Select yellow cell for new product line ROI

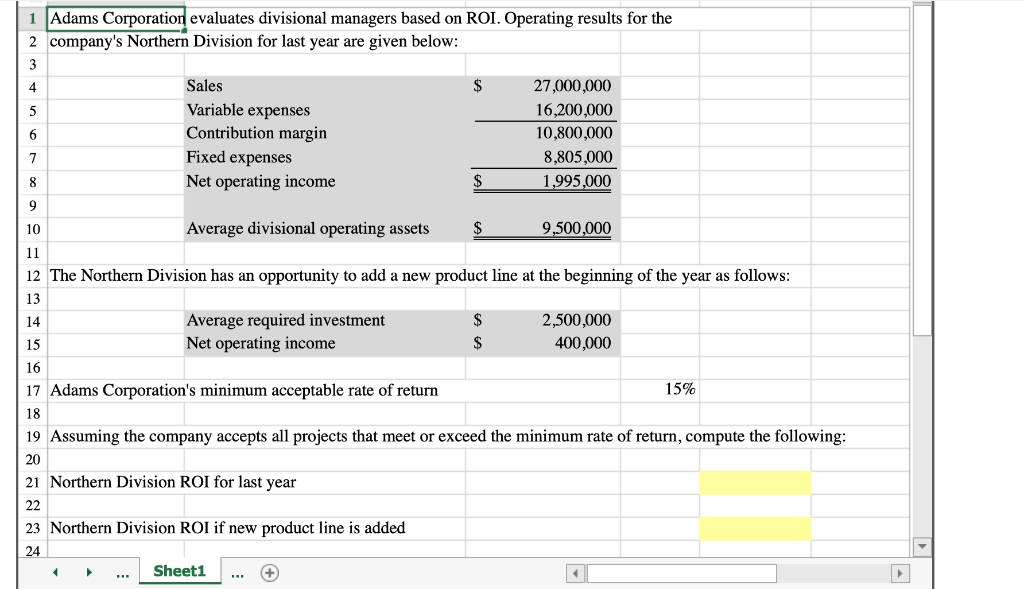coord(755,528)
